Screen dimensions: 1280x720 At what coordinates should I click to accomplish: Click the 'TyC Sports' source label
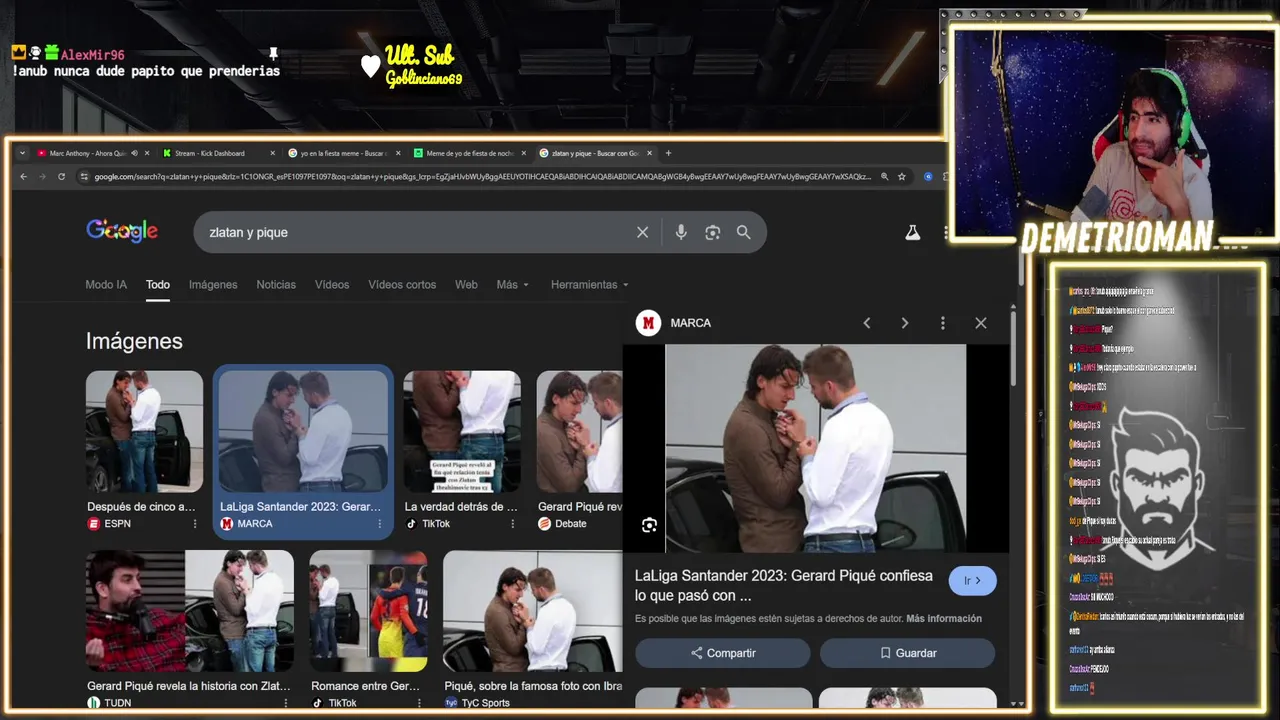point(486,703)
